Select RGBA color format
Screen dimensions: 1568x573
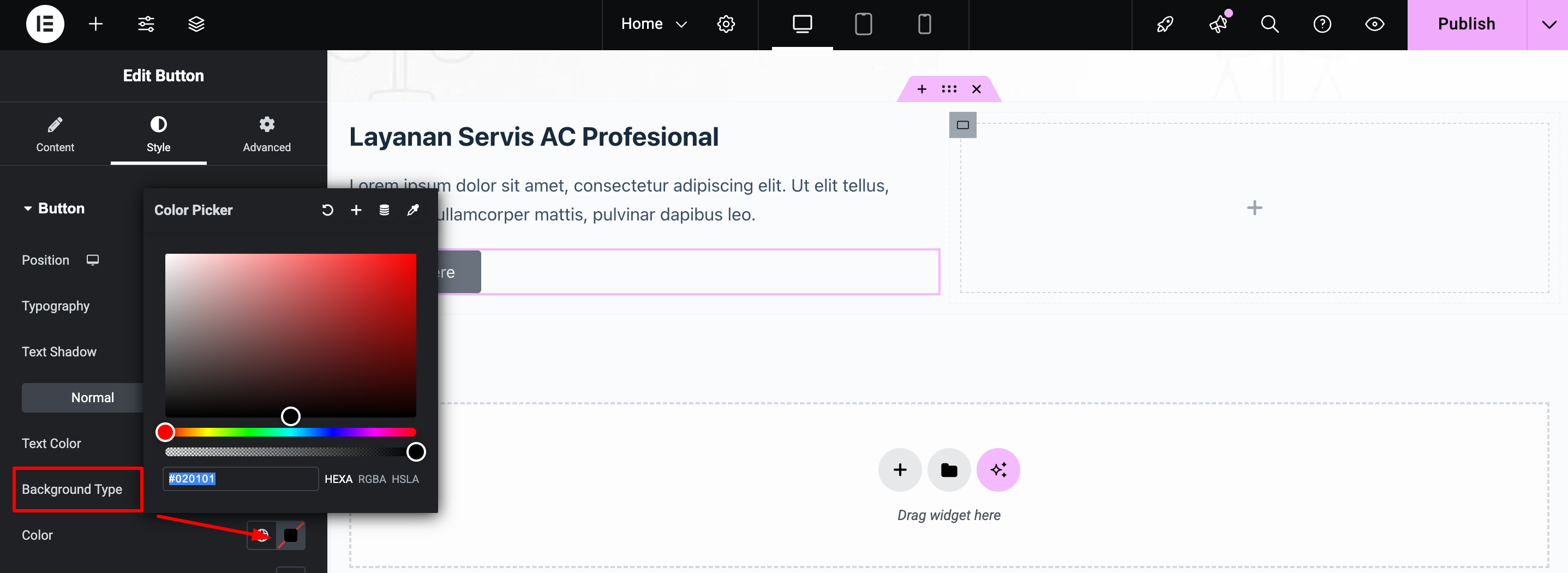coord(372,479)
